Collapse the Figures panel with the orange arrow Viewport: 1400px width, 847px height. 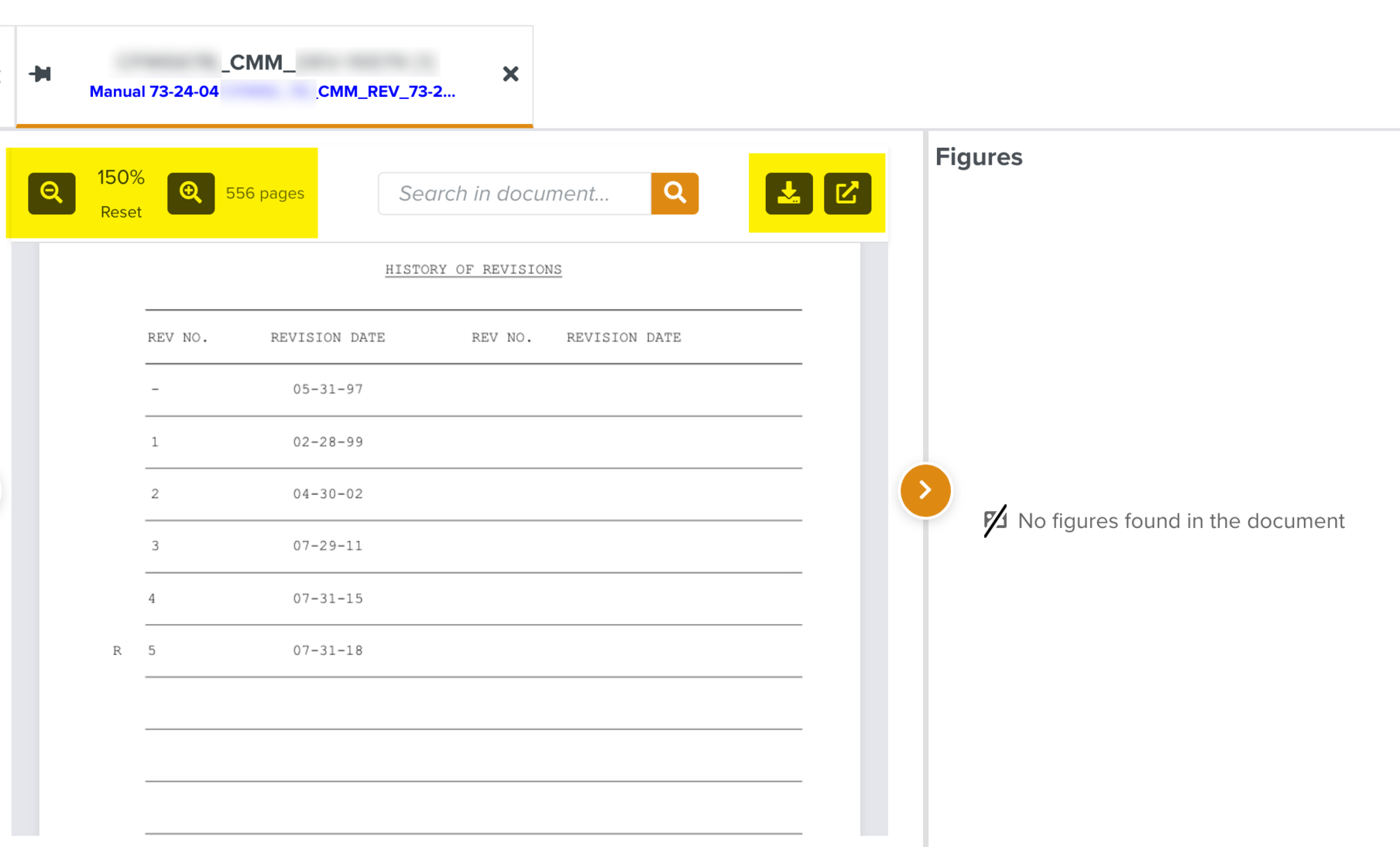tap(925, 490)
